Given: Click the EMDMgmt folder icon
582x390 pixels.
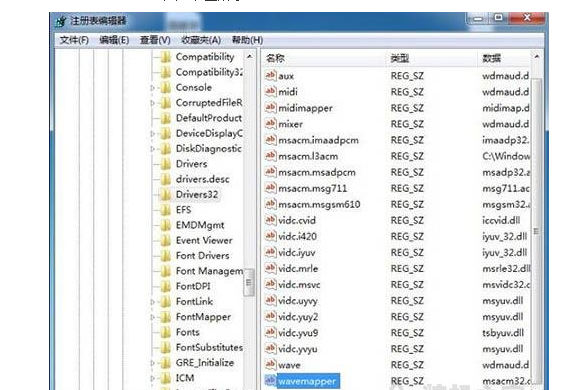Looking at the screenshot, I should 166,225.
